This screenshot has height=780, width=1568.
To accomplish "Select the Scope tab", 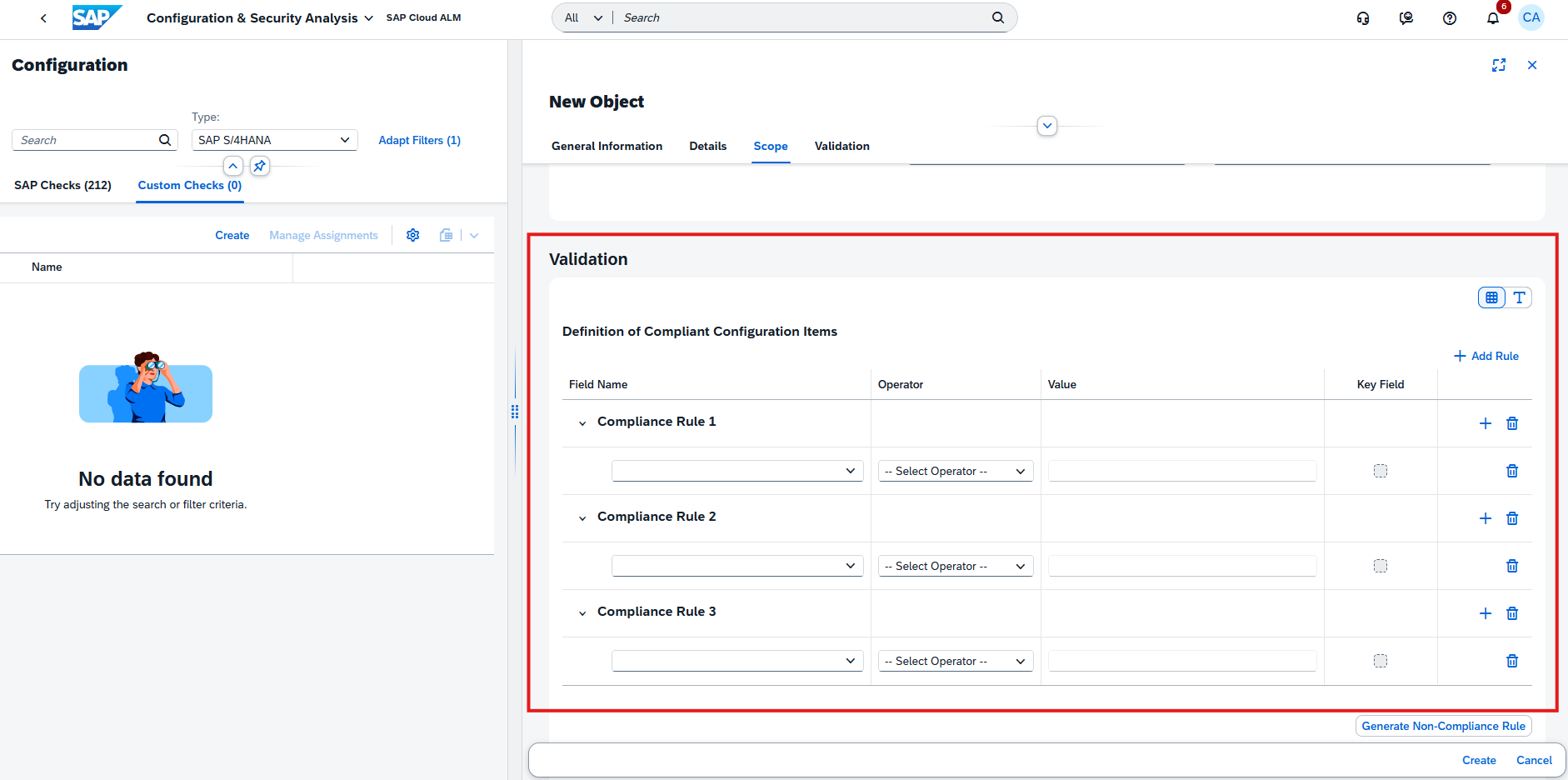I will coord(771,146).
